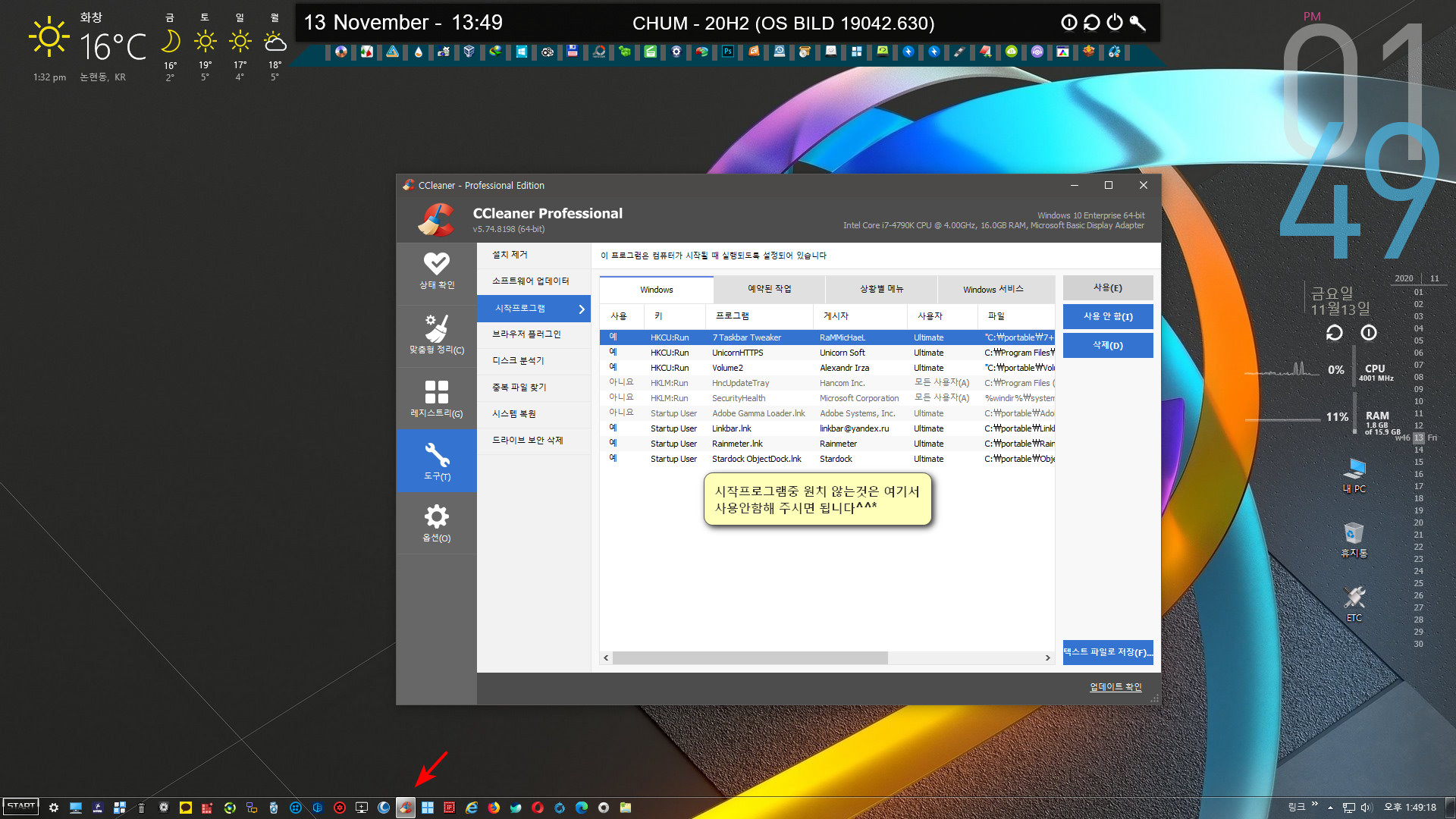Select the Adobe Gamma Loader.lnk row
The height and width of the screenshot is (819, 1456).
(827, 413)
